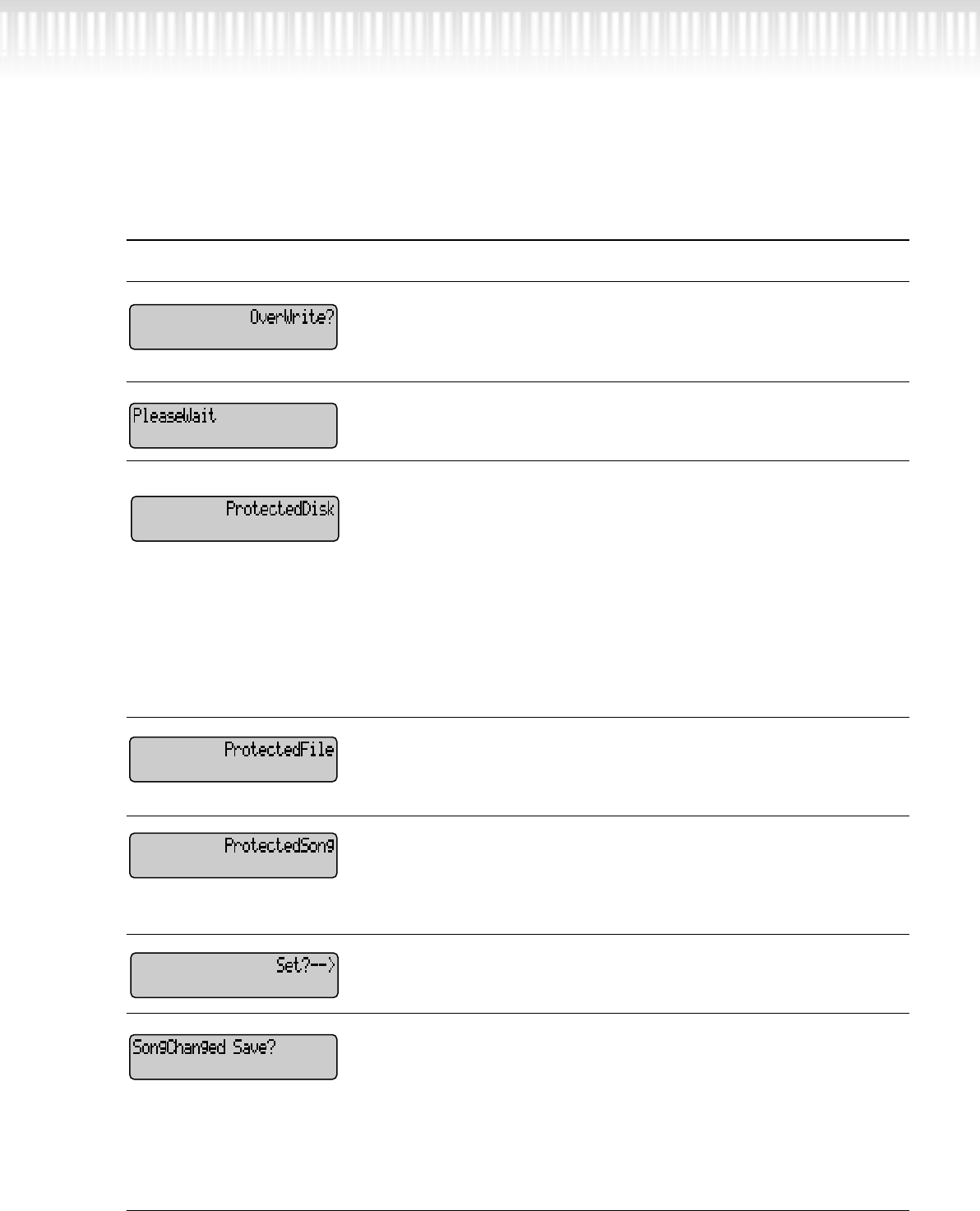Screen dimensions: 980x1211
Task: Select the OverWrite? text in display
Action: pyautogui.click(x=292, y=317)
